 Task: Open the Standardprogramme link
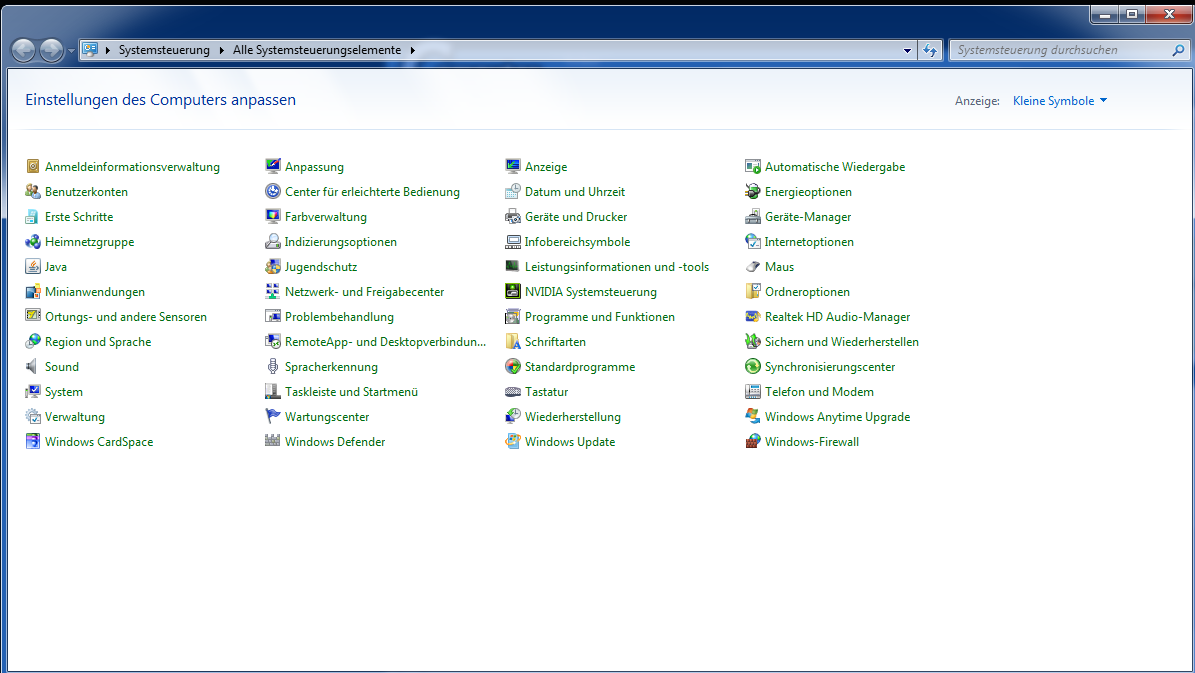pos(580,367)
